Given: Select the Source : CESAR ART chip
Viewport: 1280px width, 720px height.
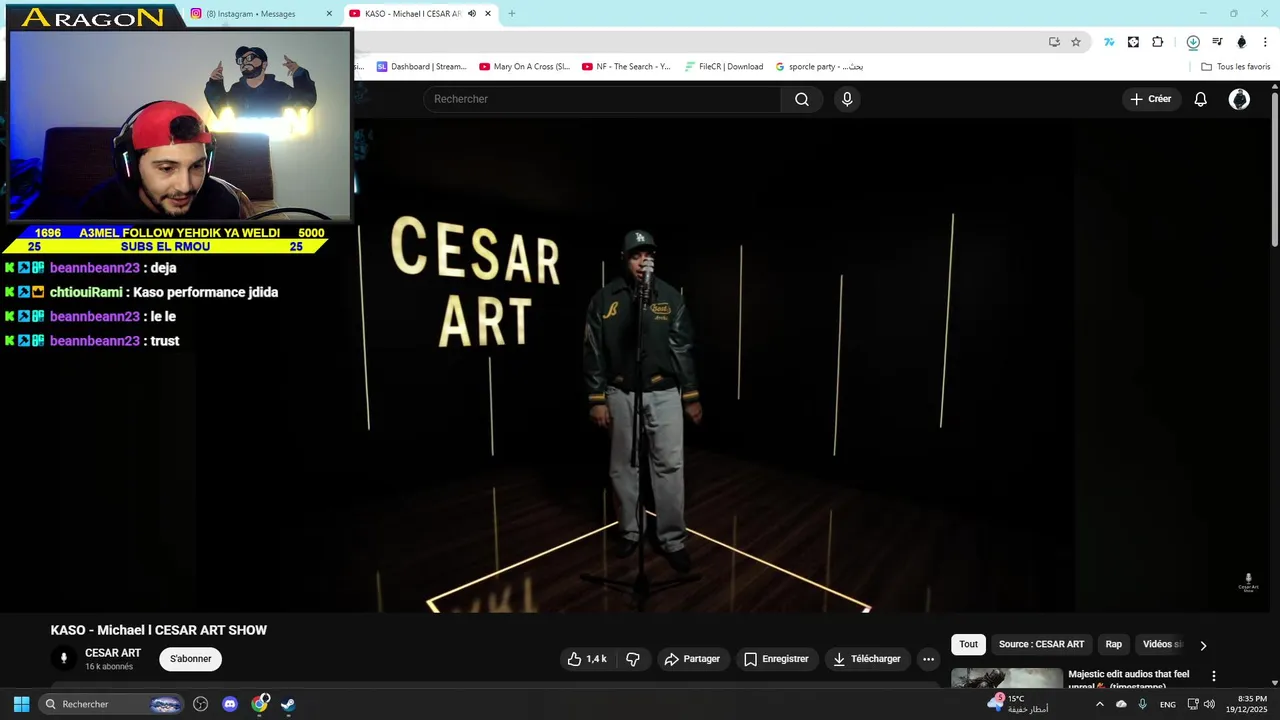Looking at the screenshot, I should [1041, 645].
